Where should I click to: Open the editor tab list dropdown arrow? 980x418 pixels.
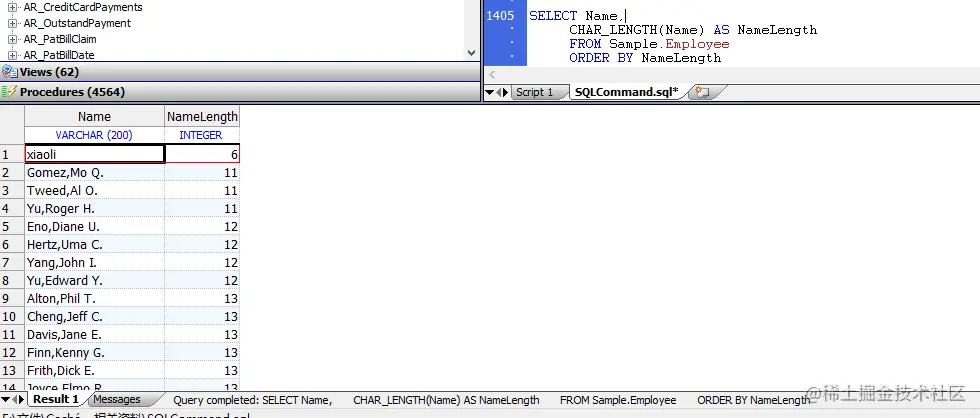point(489,92)
